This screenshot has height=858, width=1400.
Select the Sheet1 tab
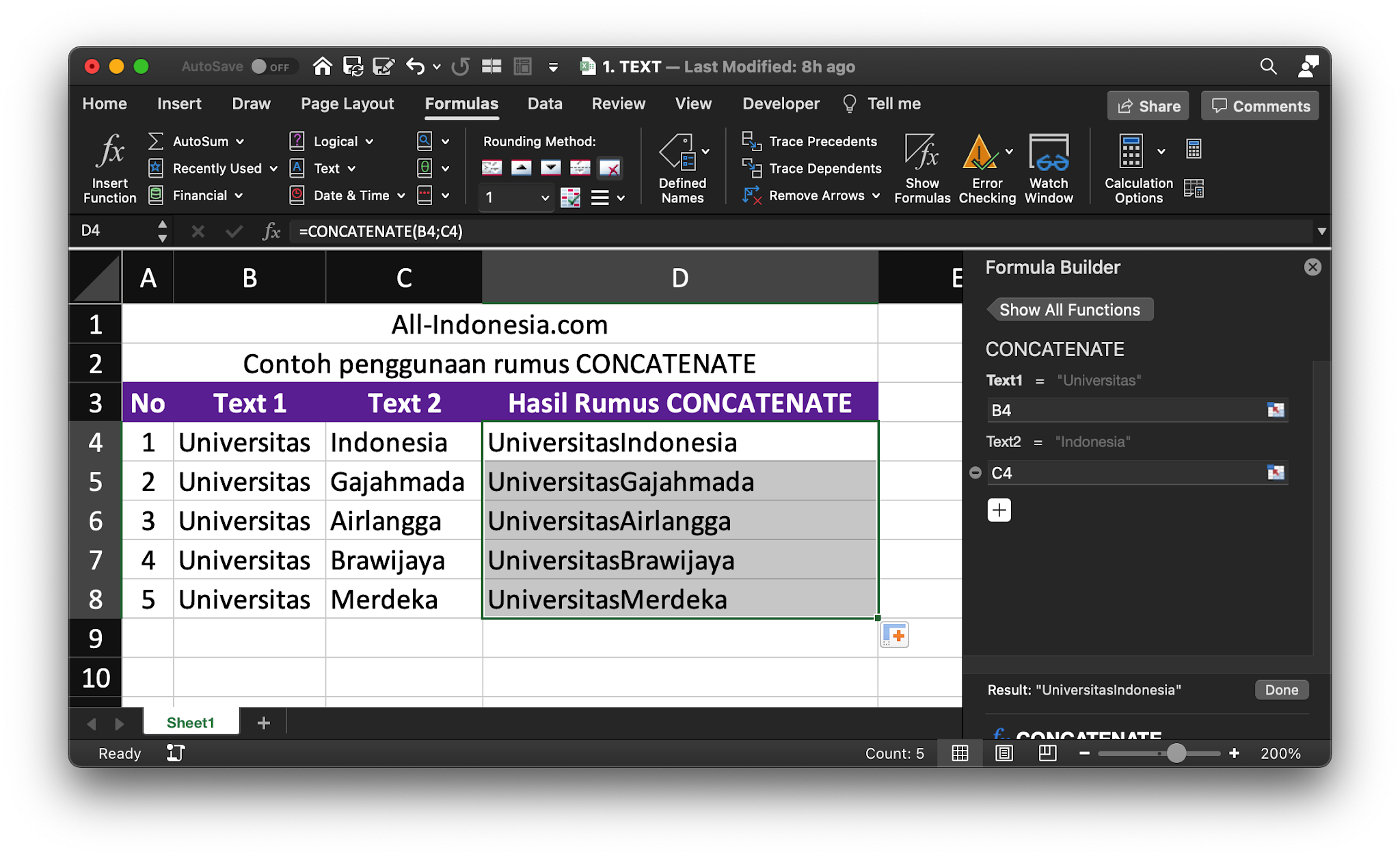tap(191, 723)
